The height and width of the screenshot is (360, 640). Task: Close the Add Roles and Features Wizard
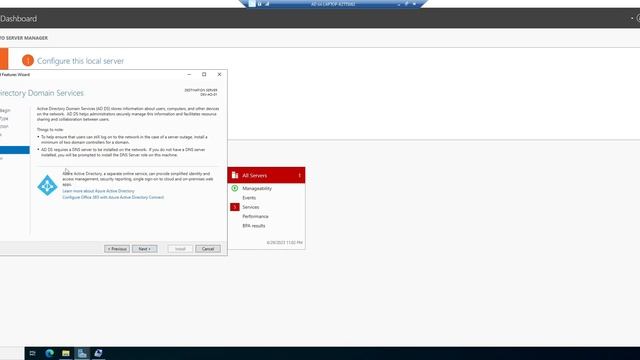click(x=219, y=74)
